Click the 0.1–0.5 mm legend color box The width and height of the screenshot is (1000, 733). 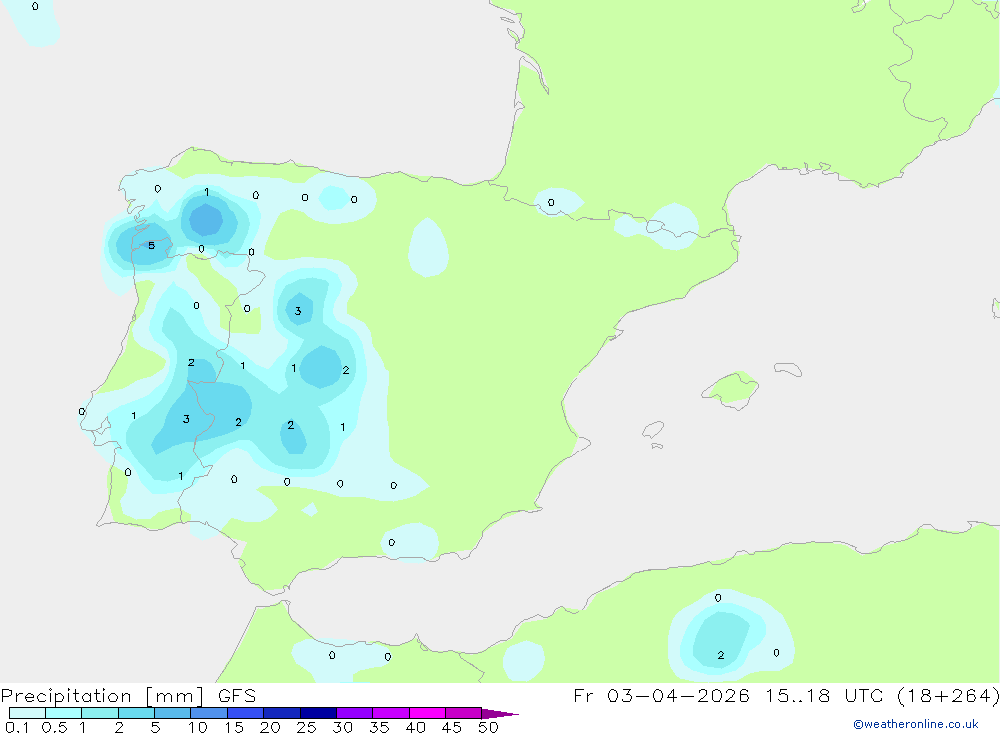27,713
